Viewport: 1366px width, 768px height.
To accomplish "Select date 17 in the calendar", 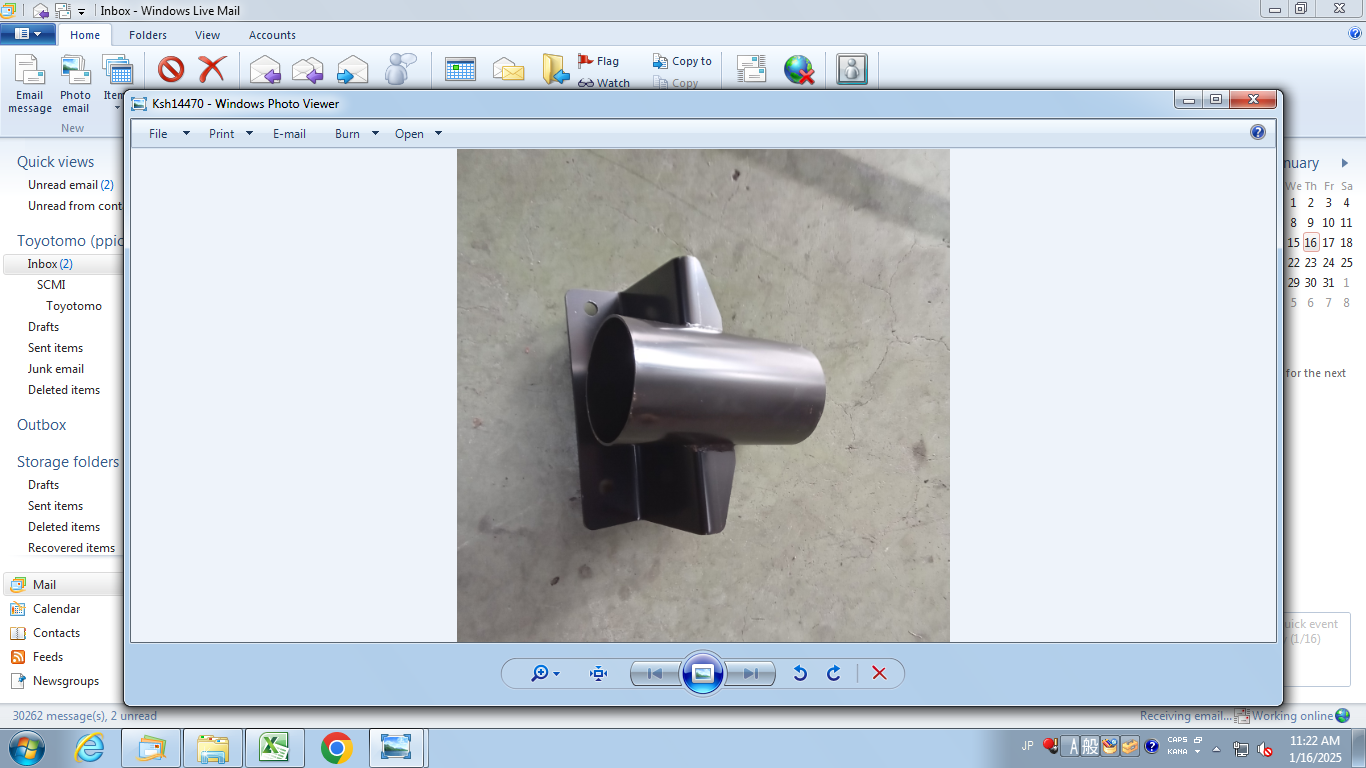I will tap(1328, 242).
